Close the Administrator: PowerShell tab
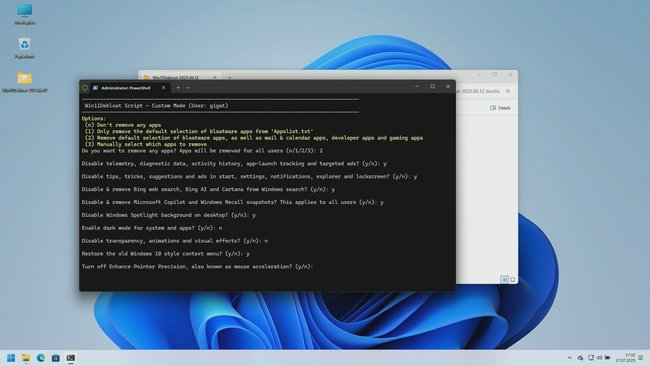This screenshot has width=650, height=366. (x=163, y=88)
